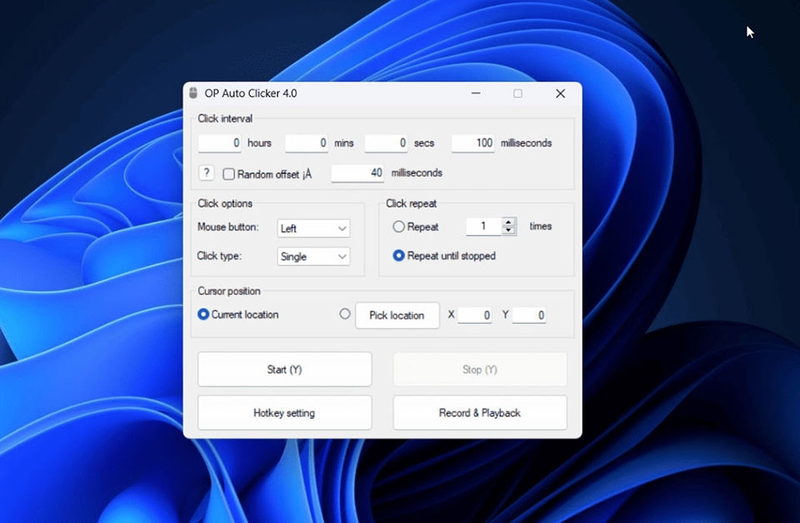Screen dimensions: 800x523
Task: Decrease repeat count with down arrow
Action: click(508, 230)
